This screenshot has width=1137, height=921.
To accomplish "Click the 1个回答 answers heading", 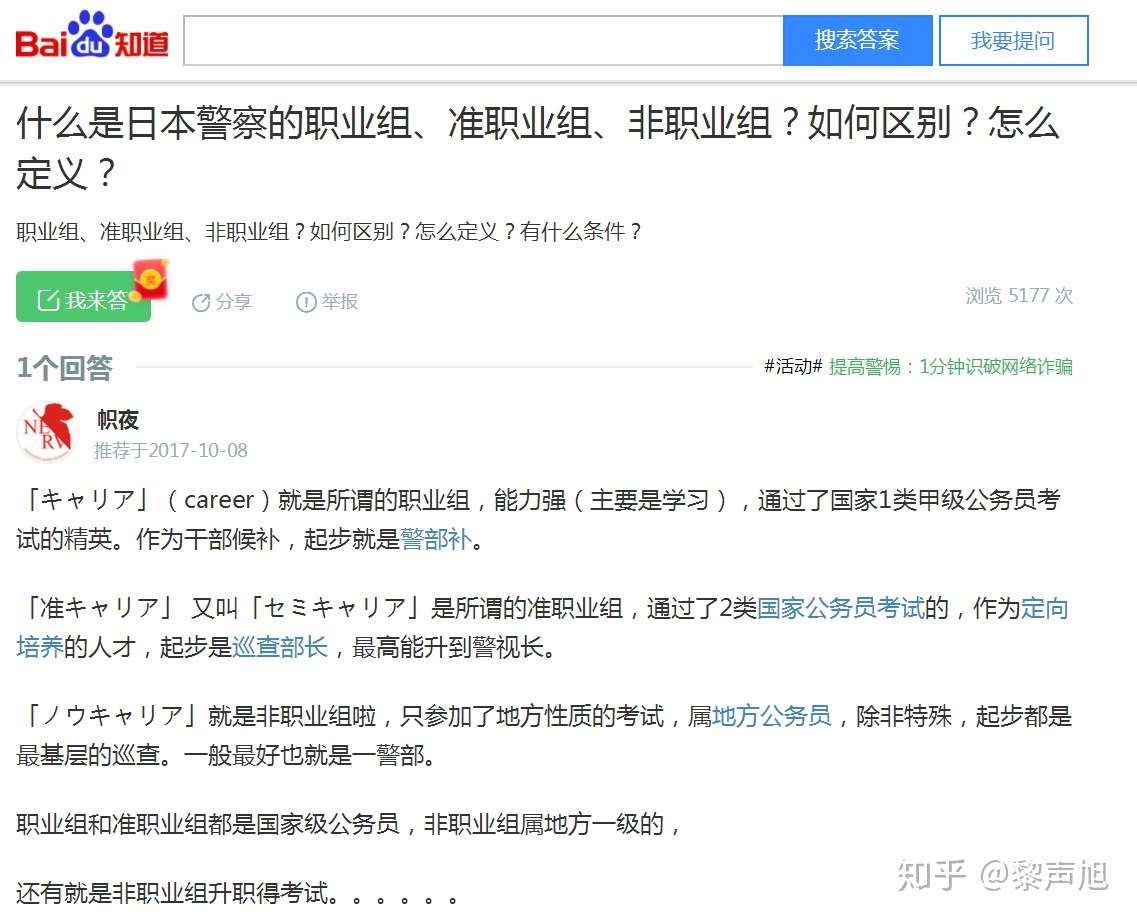I will 65,368.
